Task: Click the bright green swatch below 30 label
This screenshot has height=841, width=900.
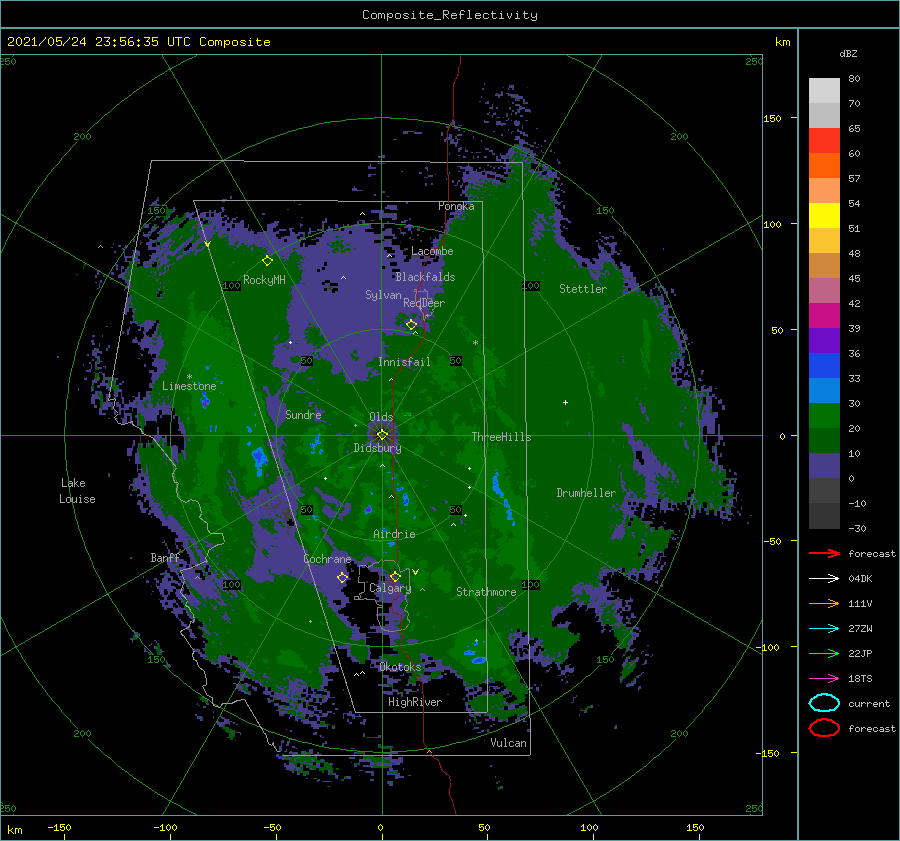Action: pos(824,415)
